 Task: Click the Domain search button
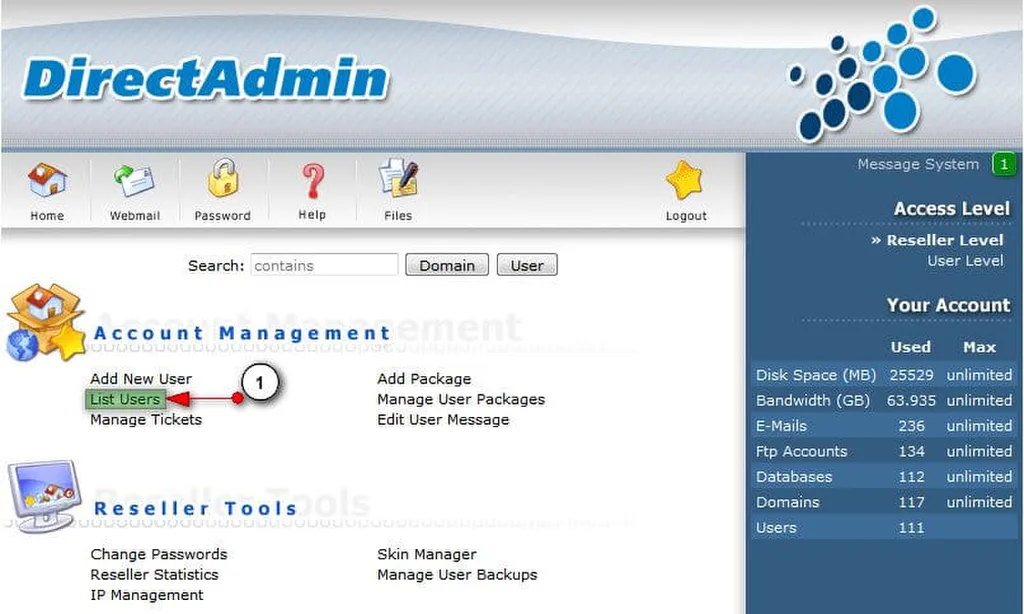click(447, 265)
